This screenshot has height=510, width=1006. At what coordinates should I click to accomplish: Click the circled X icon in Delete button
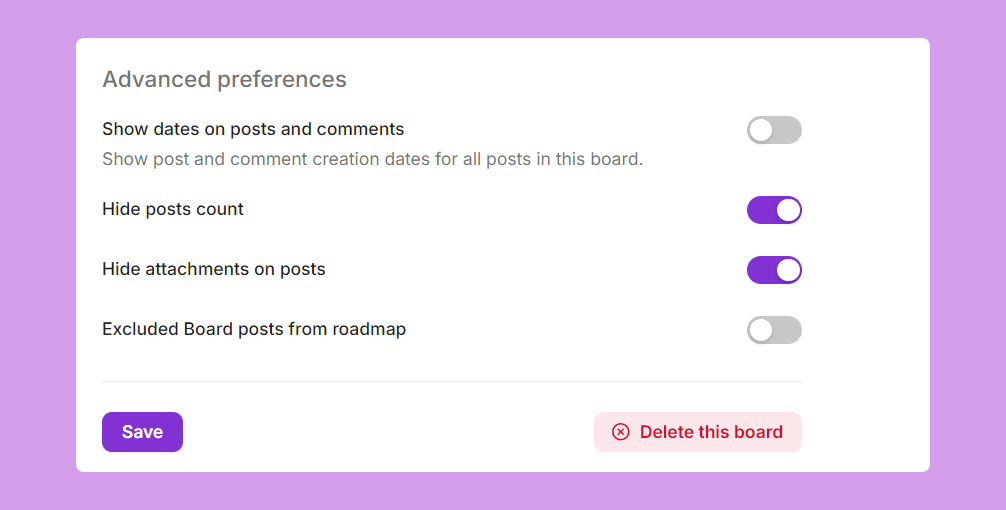(620, 432)
